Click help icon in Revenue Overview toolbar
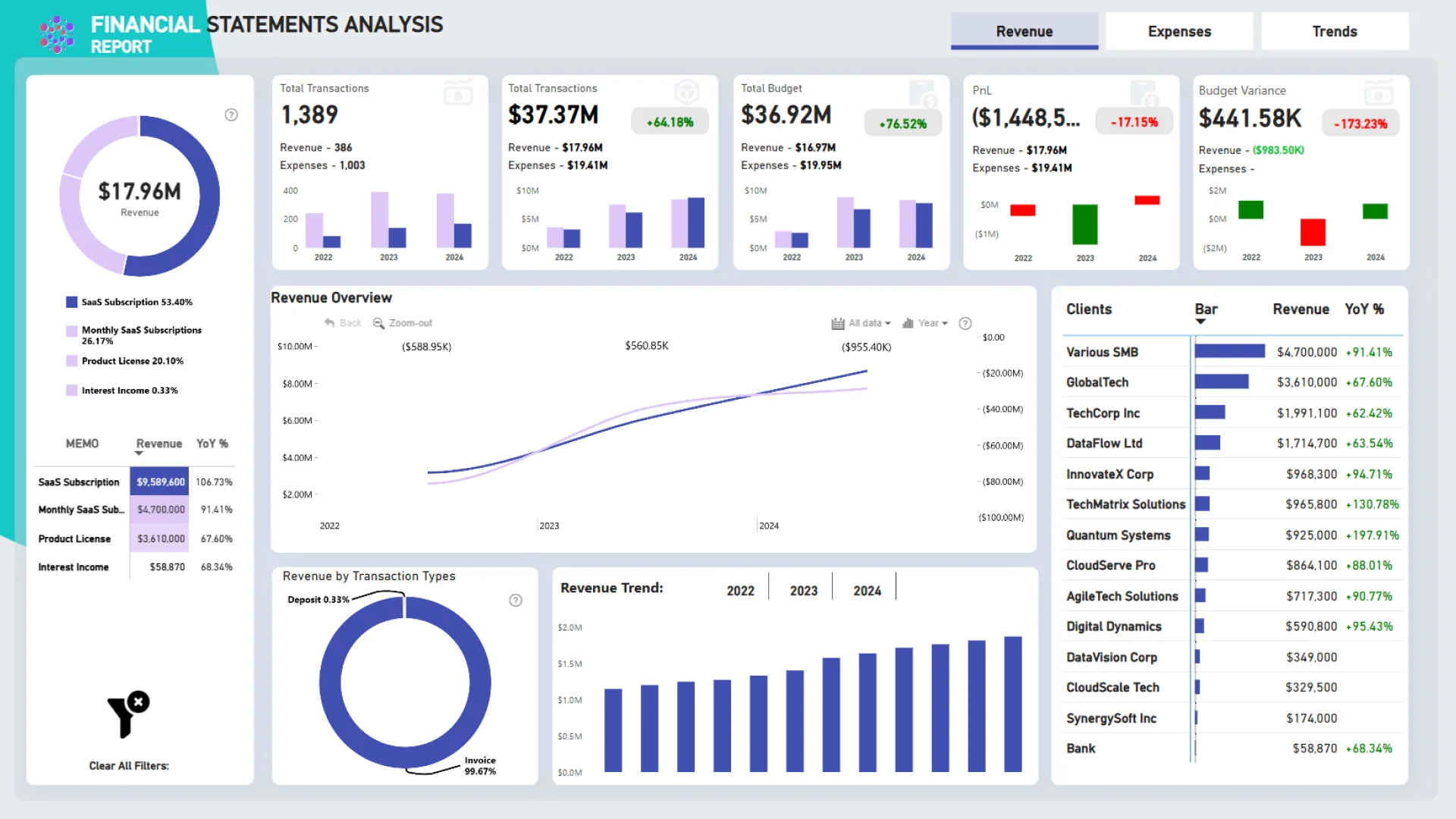The height and width of the screenshot is (819, 1456). point(965,324)
